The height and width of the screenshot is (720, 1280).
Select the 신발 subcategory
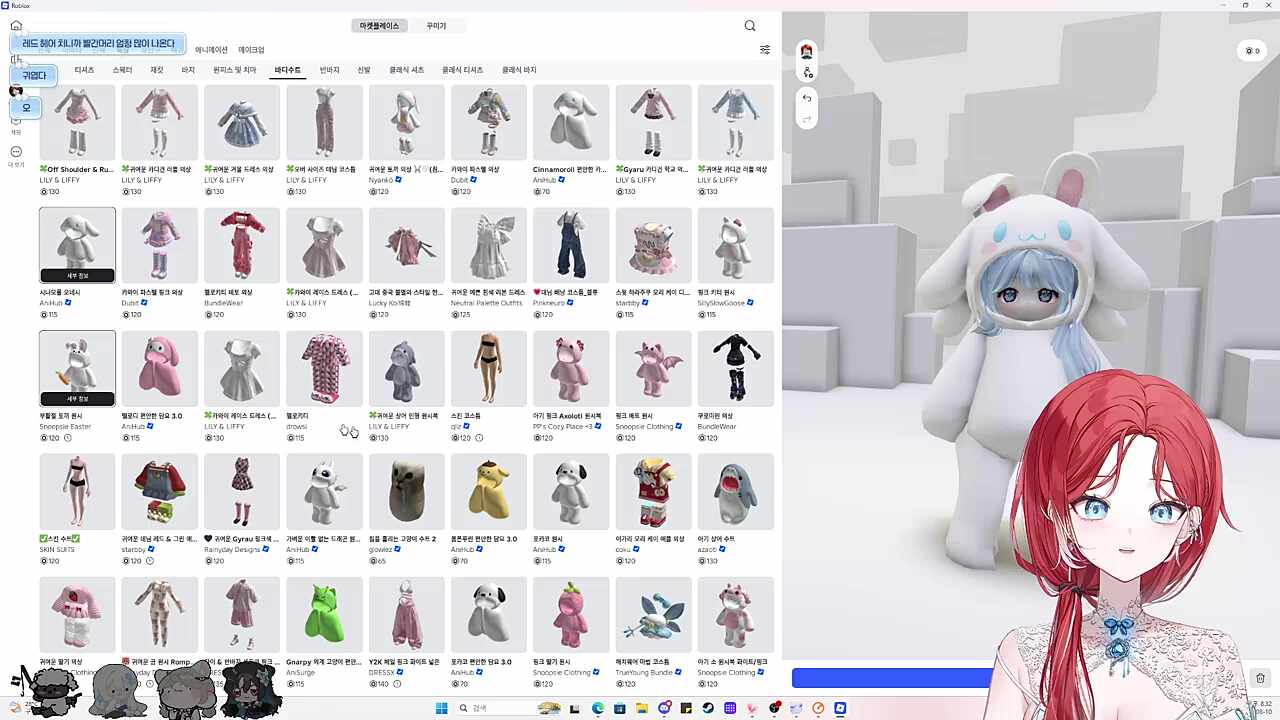pyautogui.click(x=364, y=70)
